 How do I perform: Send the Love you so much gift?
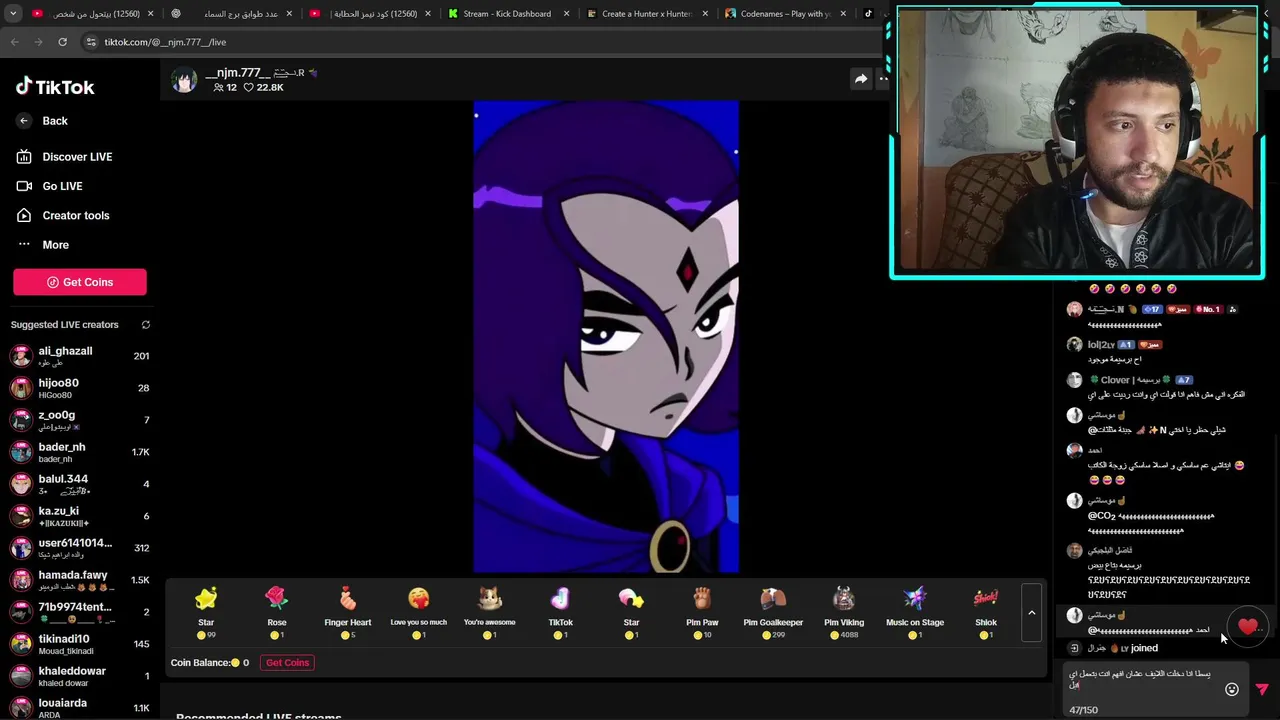pos(418,611)
